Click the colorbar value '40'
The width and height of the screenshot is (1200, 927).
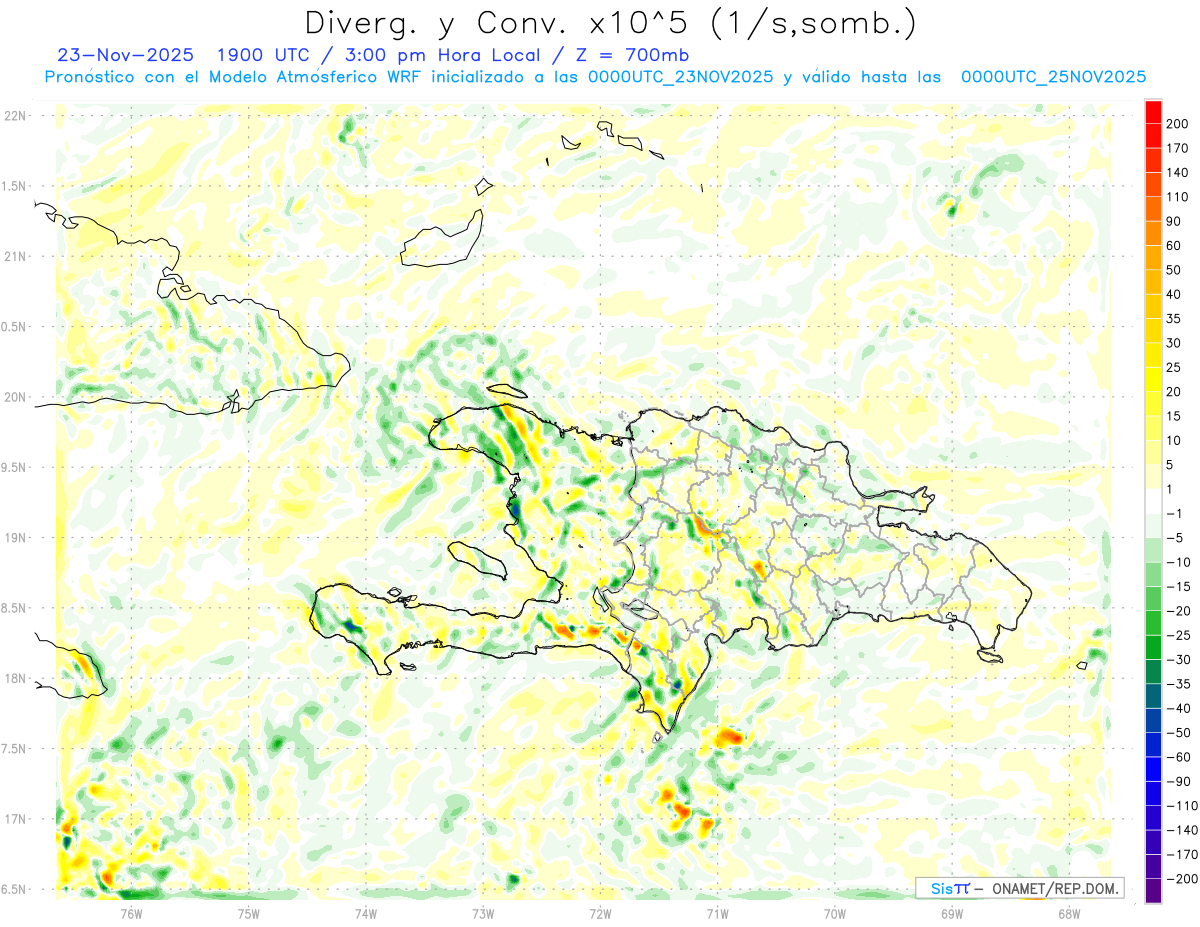(1174, 294)
